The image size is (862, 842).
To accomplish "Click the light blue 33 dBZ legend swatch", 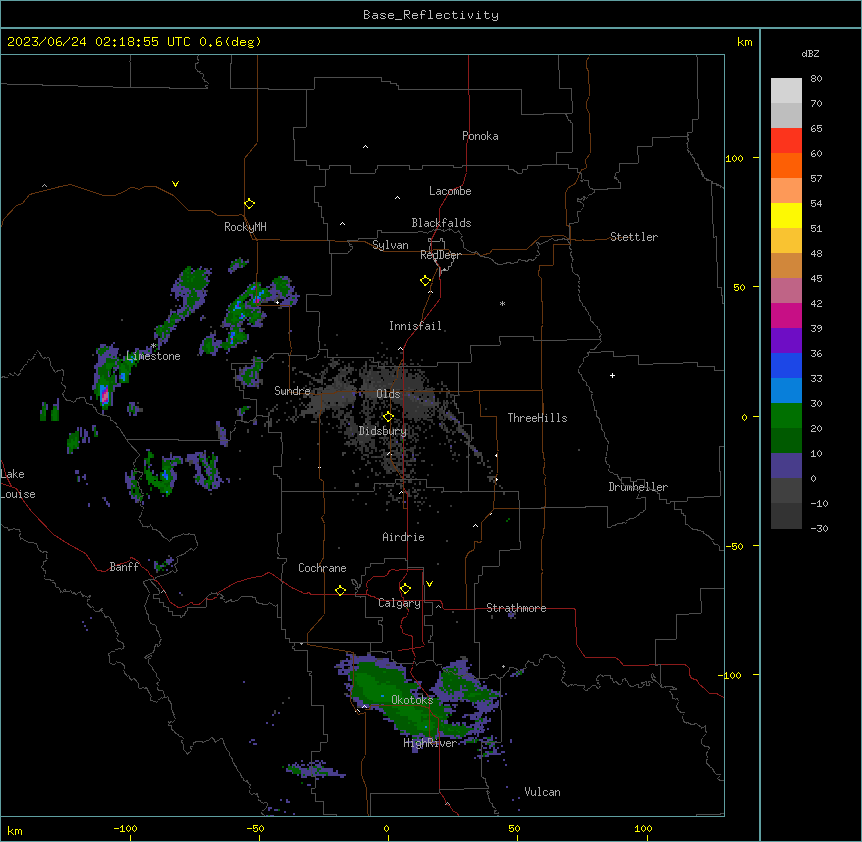I will [x=786, y=390].
